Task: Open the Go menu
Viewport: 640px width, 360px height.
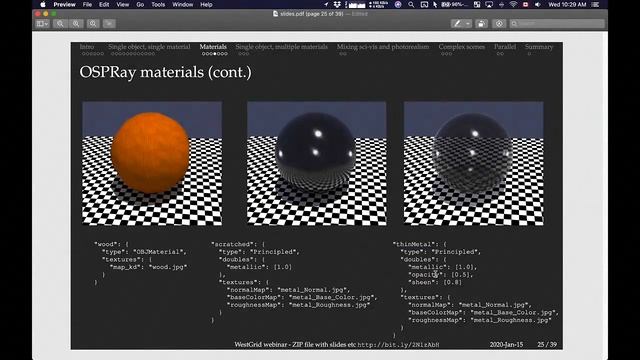Action: pos(140,4)
